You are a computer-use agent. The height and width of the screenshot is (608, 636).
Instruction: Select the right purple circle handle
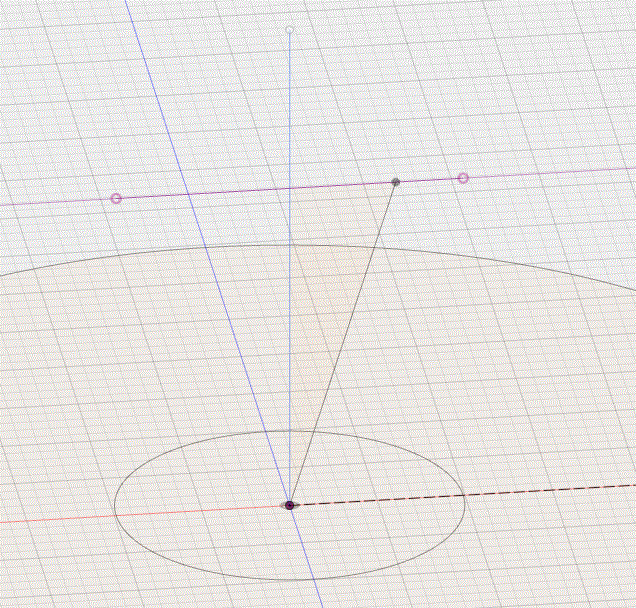coord(463,178)
